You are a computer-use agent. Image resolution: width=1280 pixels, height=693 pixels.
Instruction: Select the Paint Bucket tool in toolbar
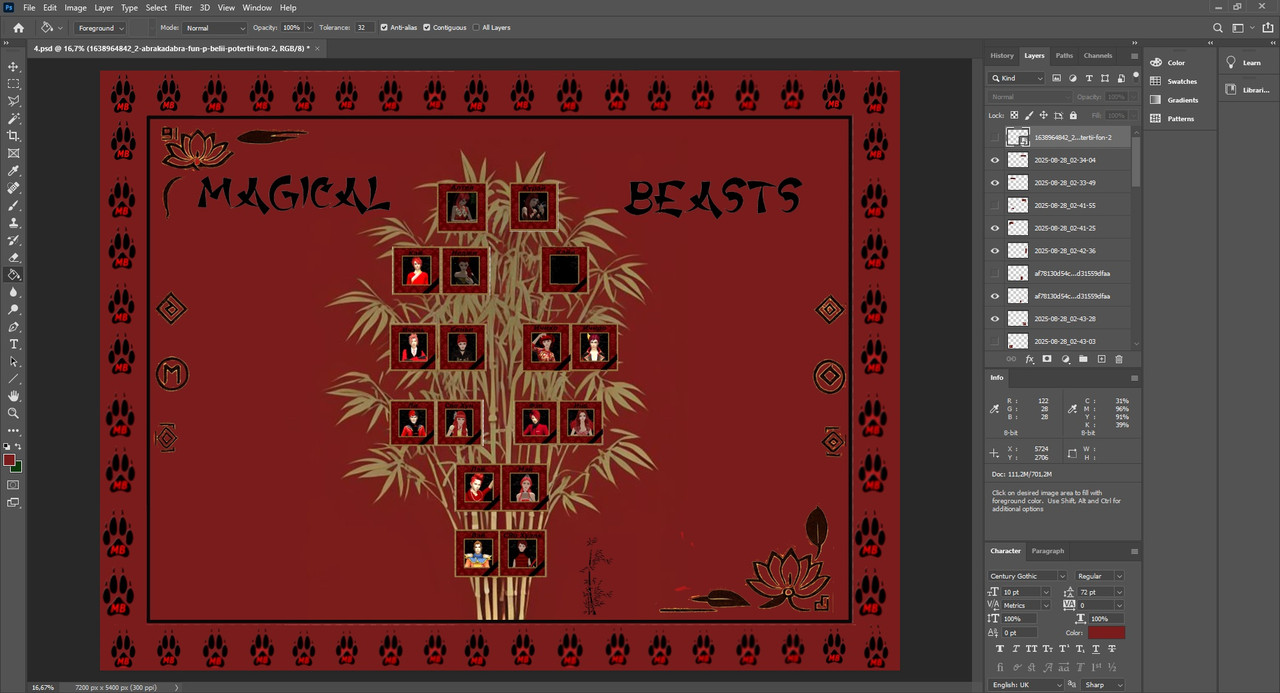point(14,274)
